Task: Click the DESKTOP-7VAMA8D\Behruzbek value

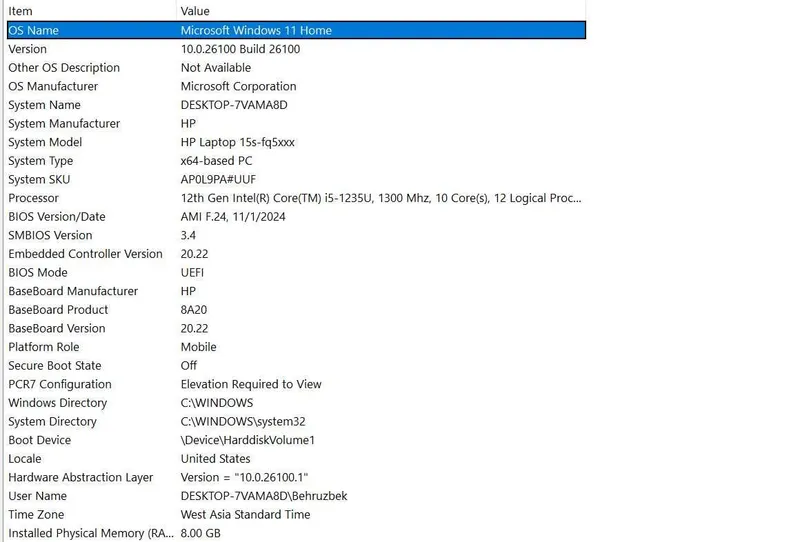Action: tap(264, 496)
